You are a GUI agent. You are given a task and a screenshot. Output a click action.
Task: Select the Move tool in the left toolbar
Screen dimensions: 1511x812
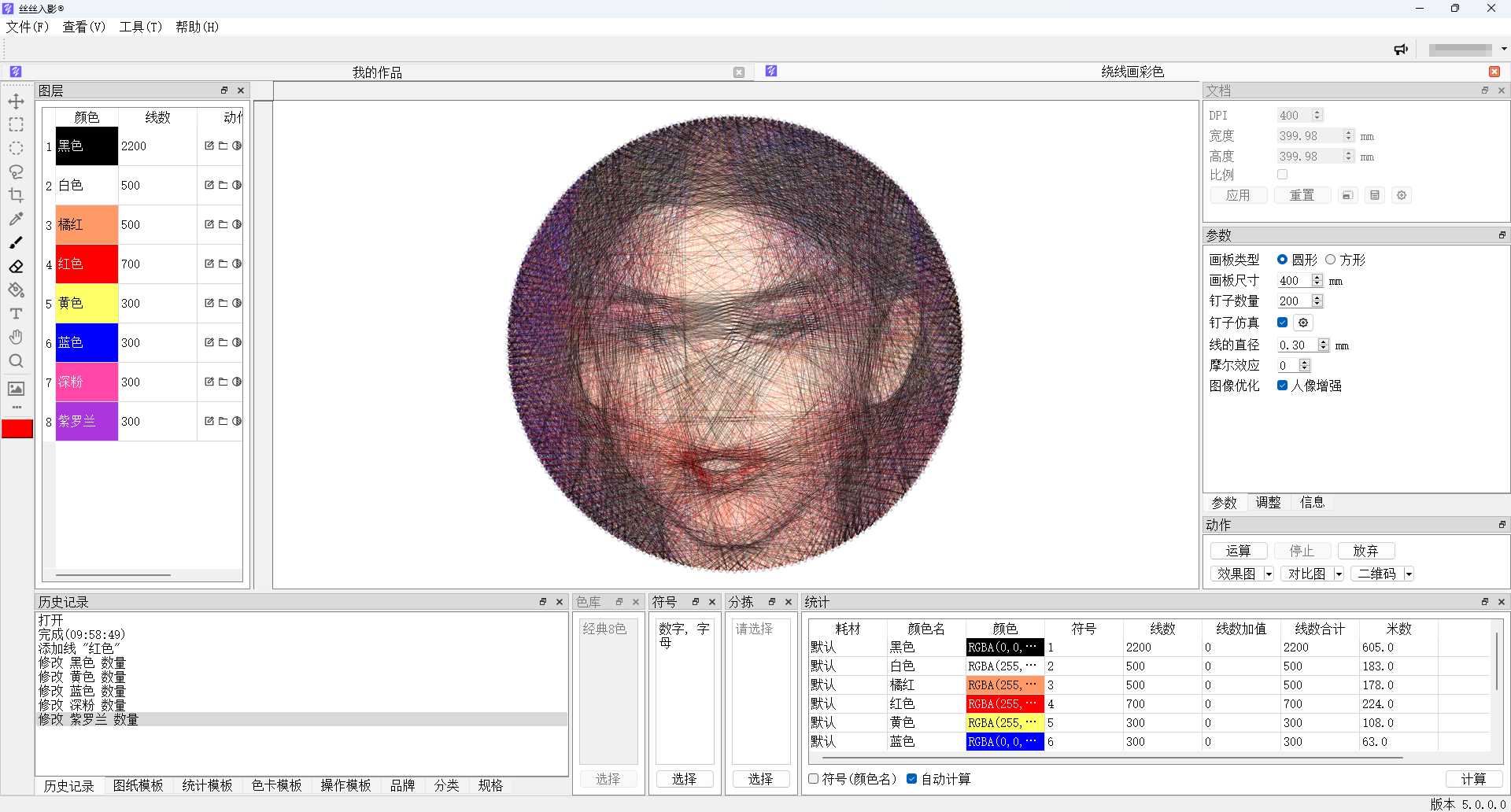[x=16, y=101]
